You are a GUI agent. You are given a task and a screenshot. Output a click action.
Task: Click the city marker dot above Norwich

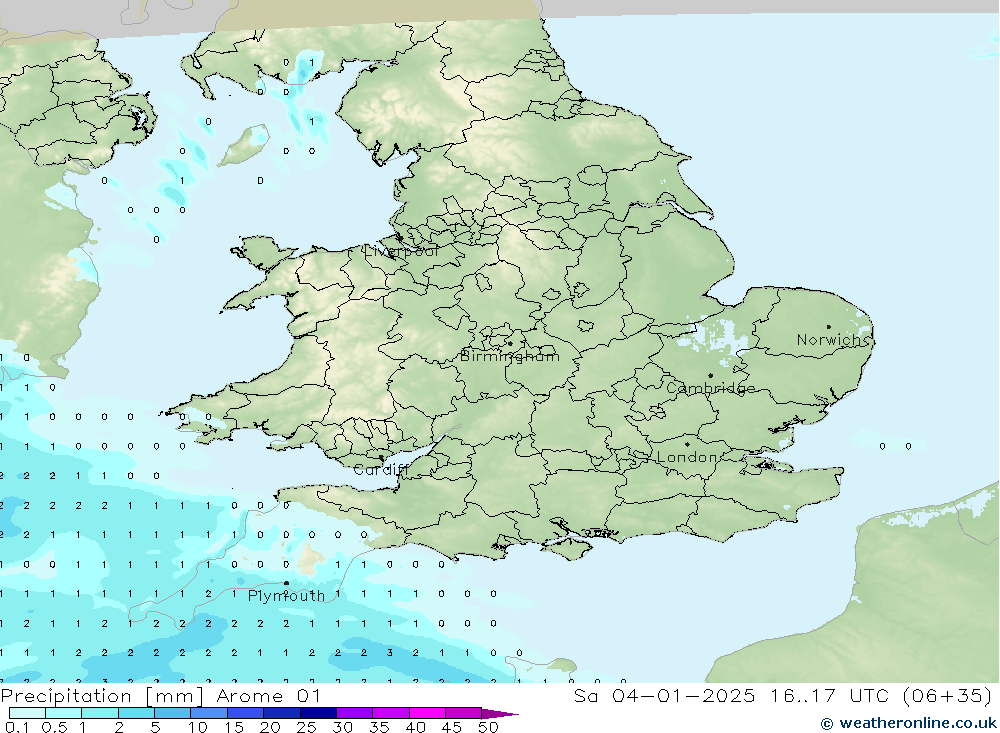click(x=828, y=327)
